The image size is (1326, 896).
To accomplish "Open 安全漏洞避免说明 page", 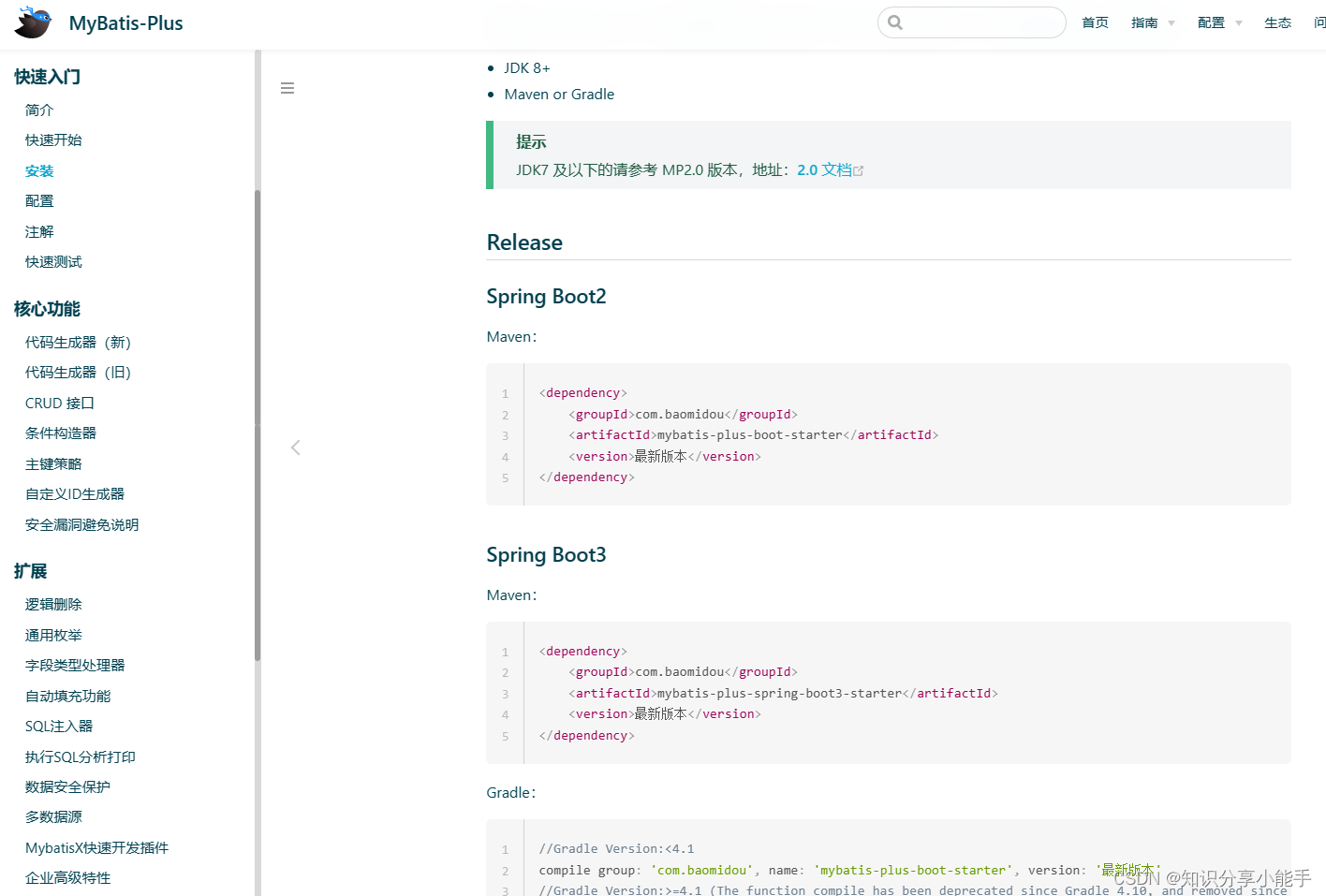I will pyautogui.click(x=81, y=525).
